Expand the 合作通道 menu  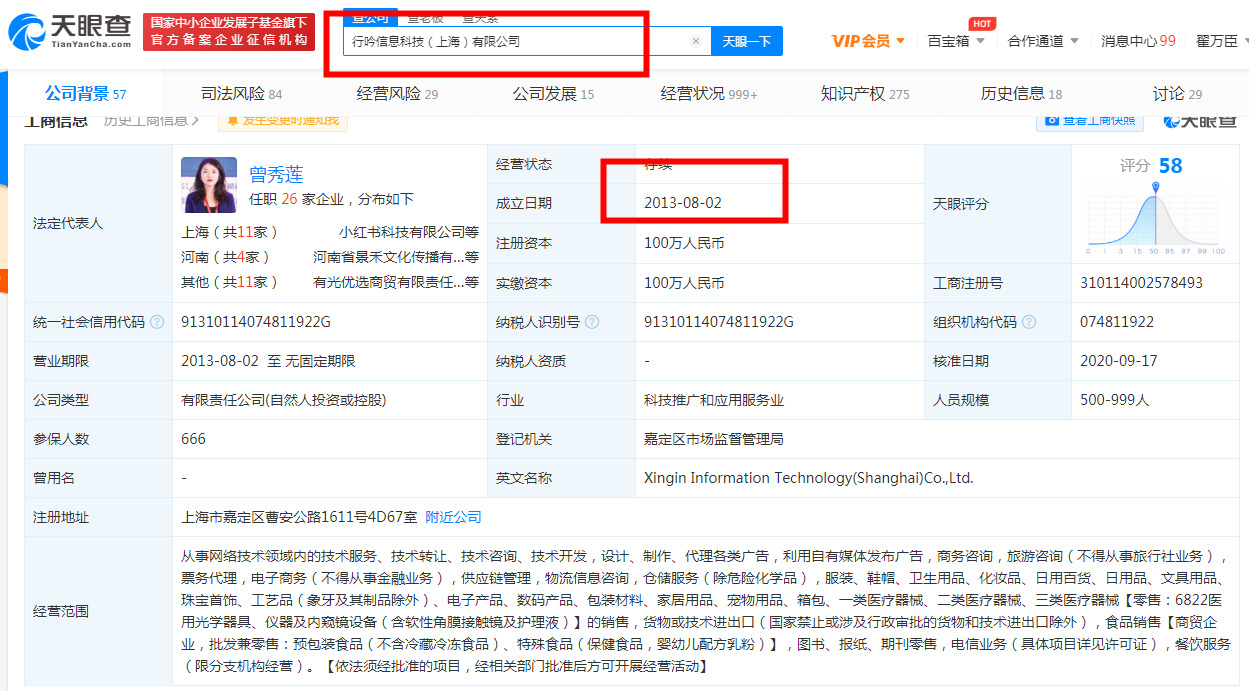1043,41
